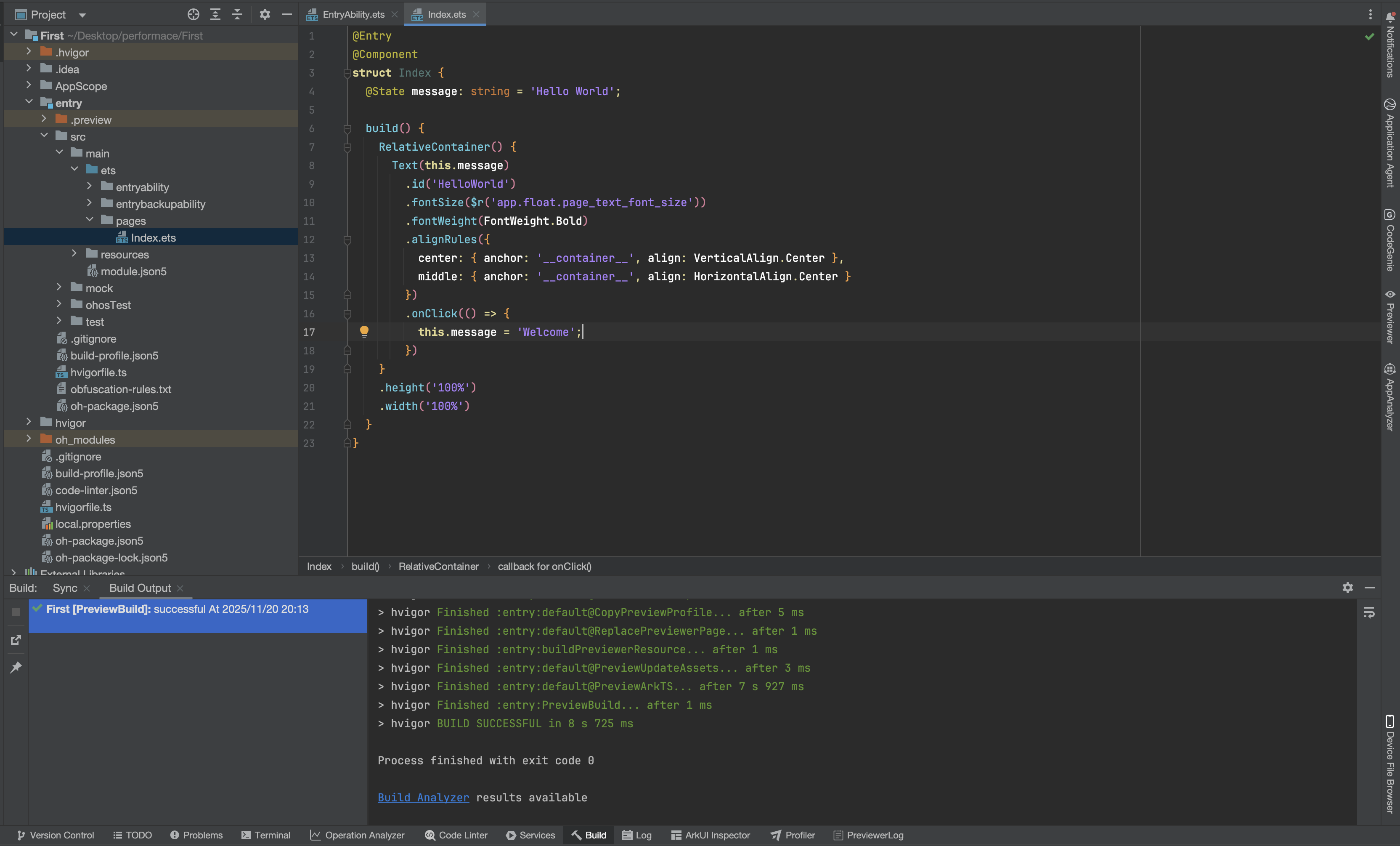Viewport: 1400px width, 846px height.
Task: Click the Collapse All icon in Project toolbar
Action: coord(238,14)
